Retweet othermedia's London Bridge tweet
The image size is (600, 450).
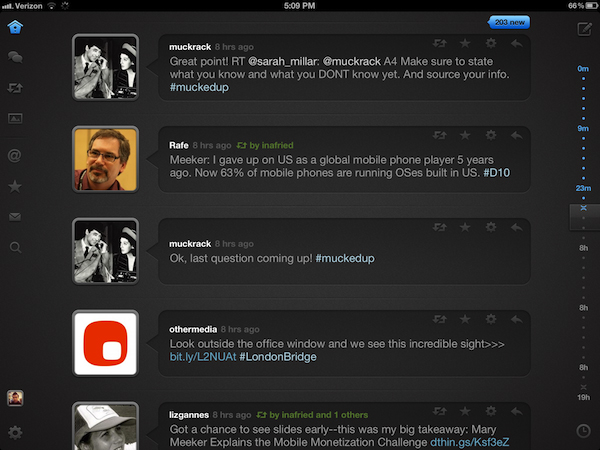click(x=440, y=319)
